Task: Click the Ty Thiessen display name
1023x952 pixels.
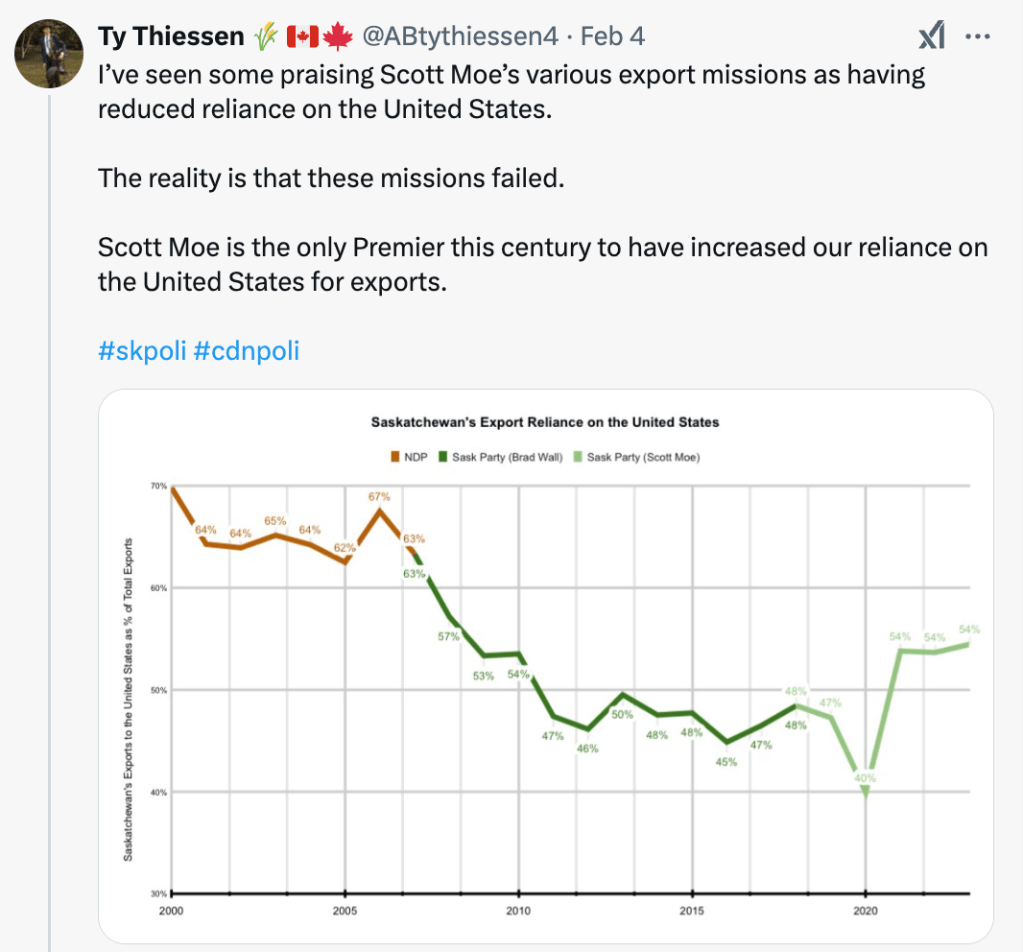Action: (171, 37)
